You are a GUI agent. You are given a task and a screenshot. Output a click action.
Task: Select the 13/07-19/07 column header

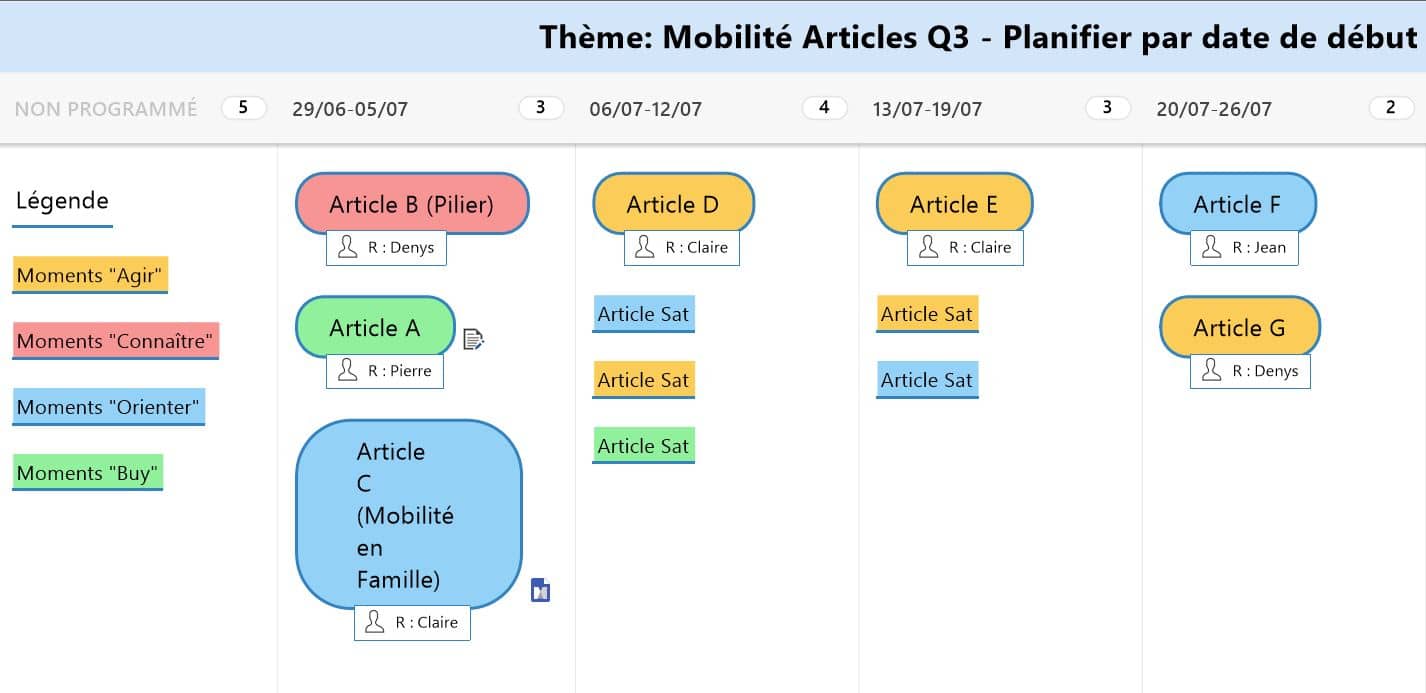click(x=927, y=109)
